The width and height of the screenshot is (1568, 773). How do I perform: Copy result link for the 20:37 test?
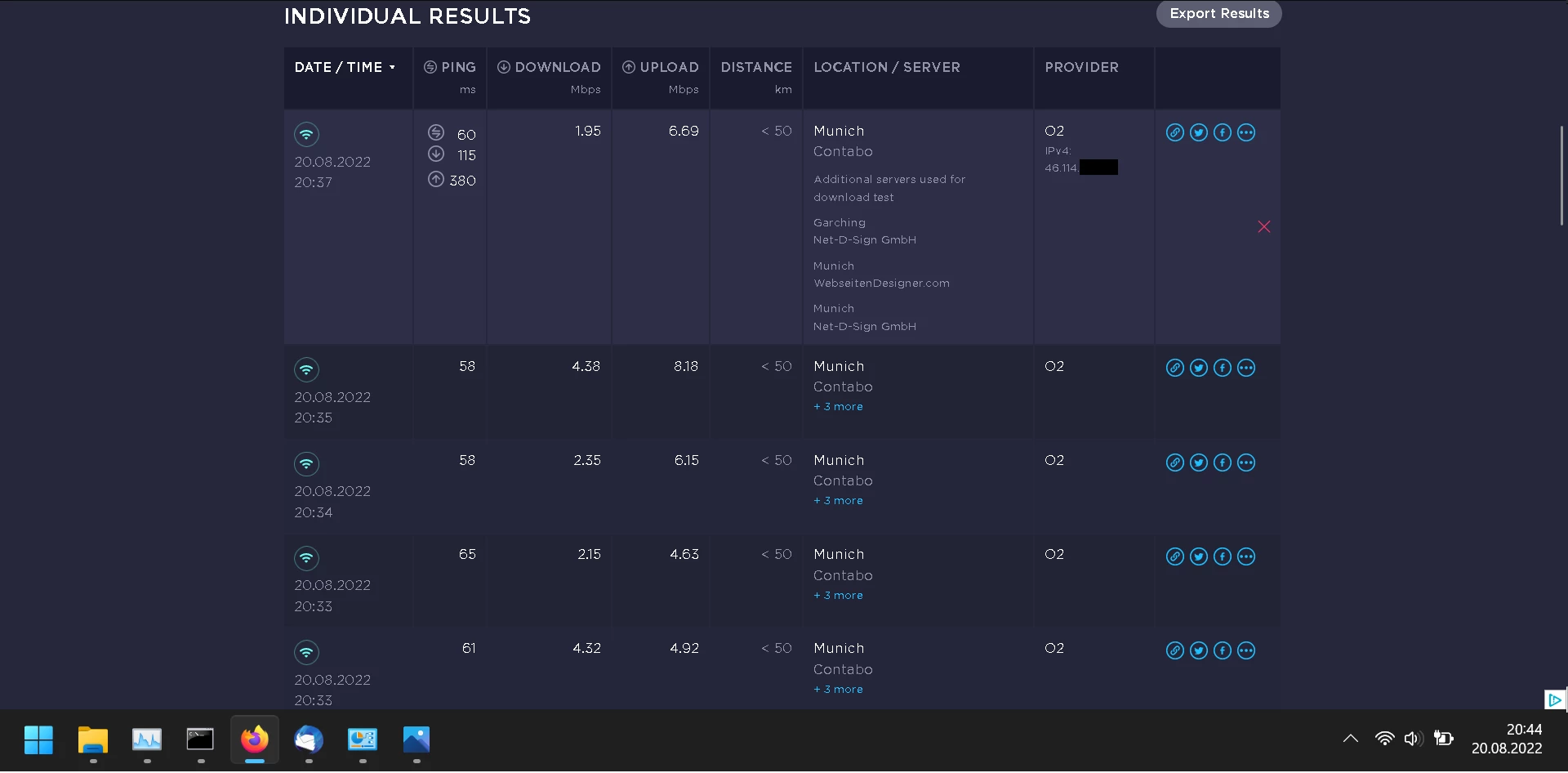(1174, 132)
